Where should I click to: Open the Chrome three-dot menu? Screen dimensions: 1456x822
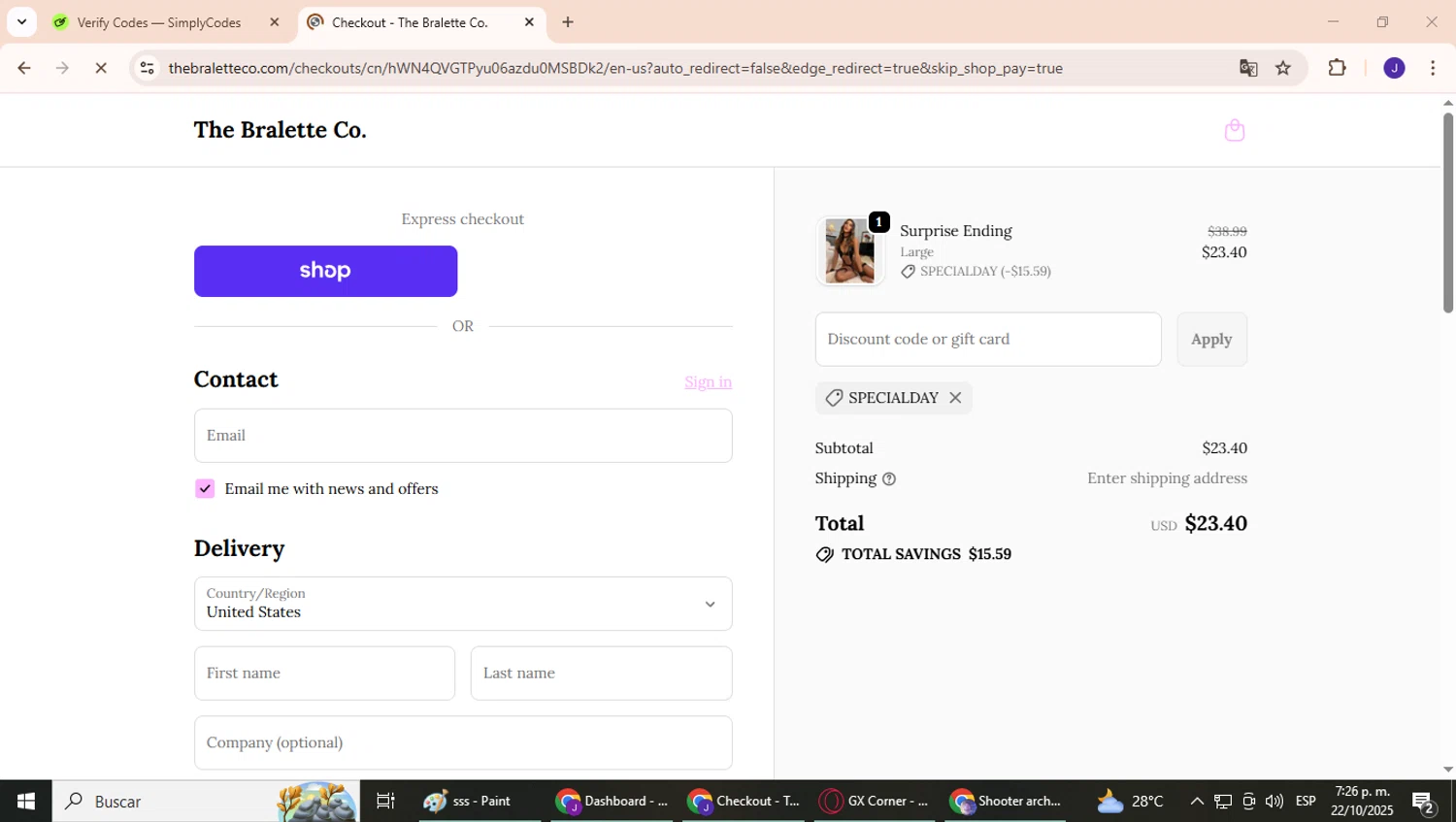tap(1433, 68)
